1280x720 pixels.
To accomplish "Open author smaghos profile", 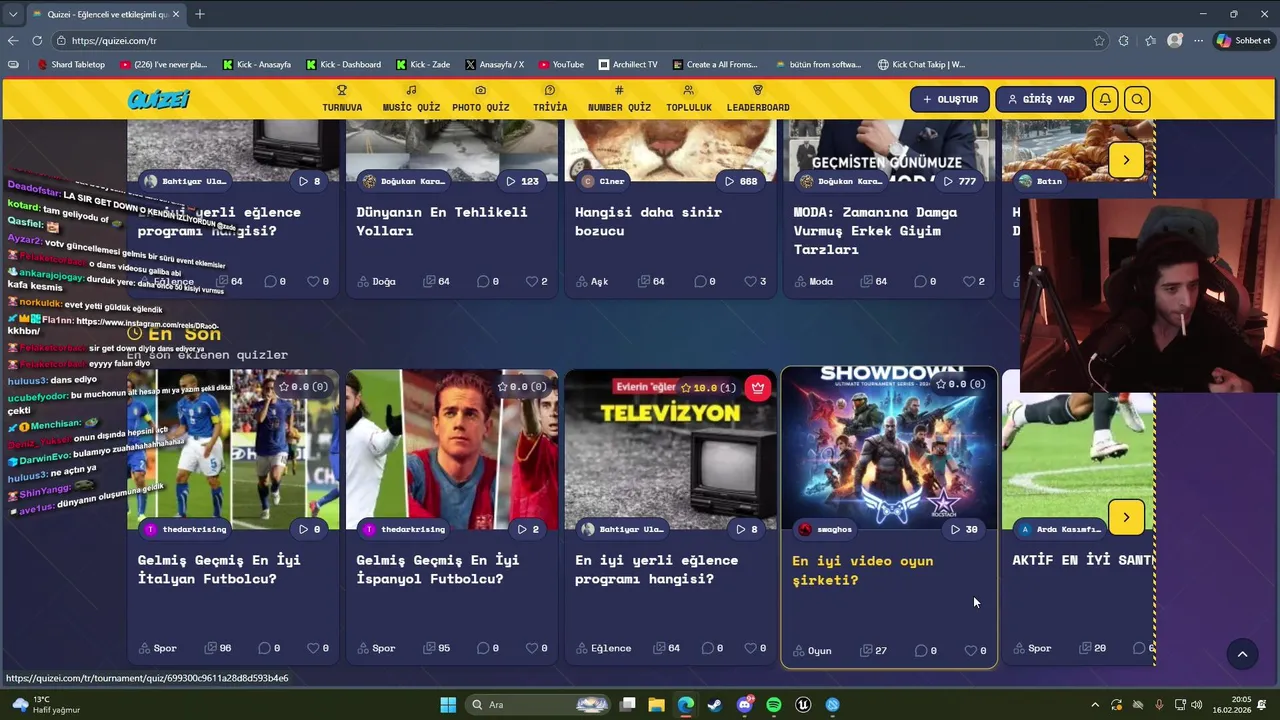I will pos(826,529).
